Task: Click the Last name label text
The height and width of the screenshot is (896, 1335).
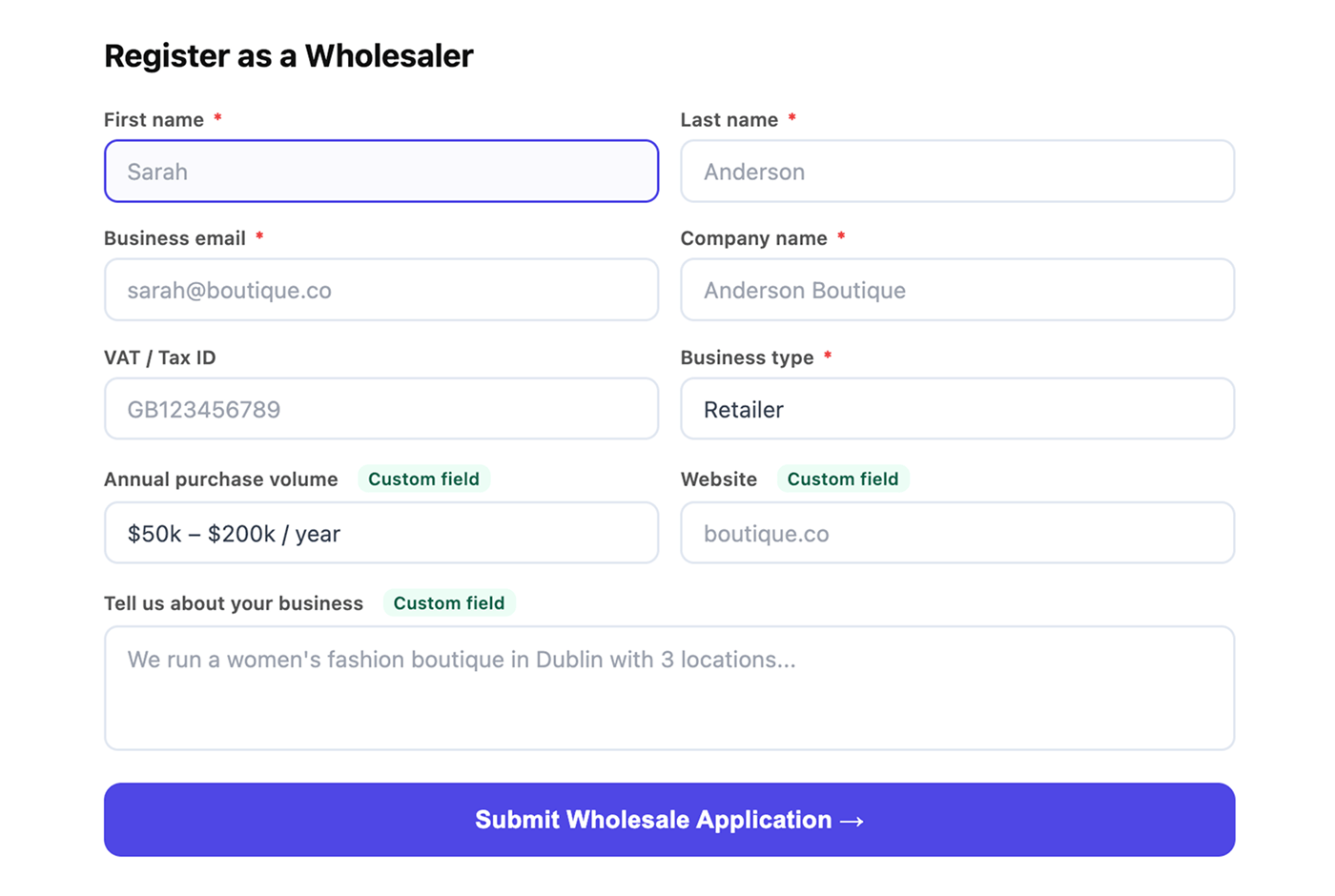Action: pyautogui.click(x=729, y=120)
